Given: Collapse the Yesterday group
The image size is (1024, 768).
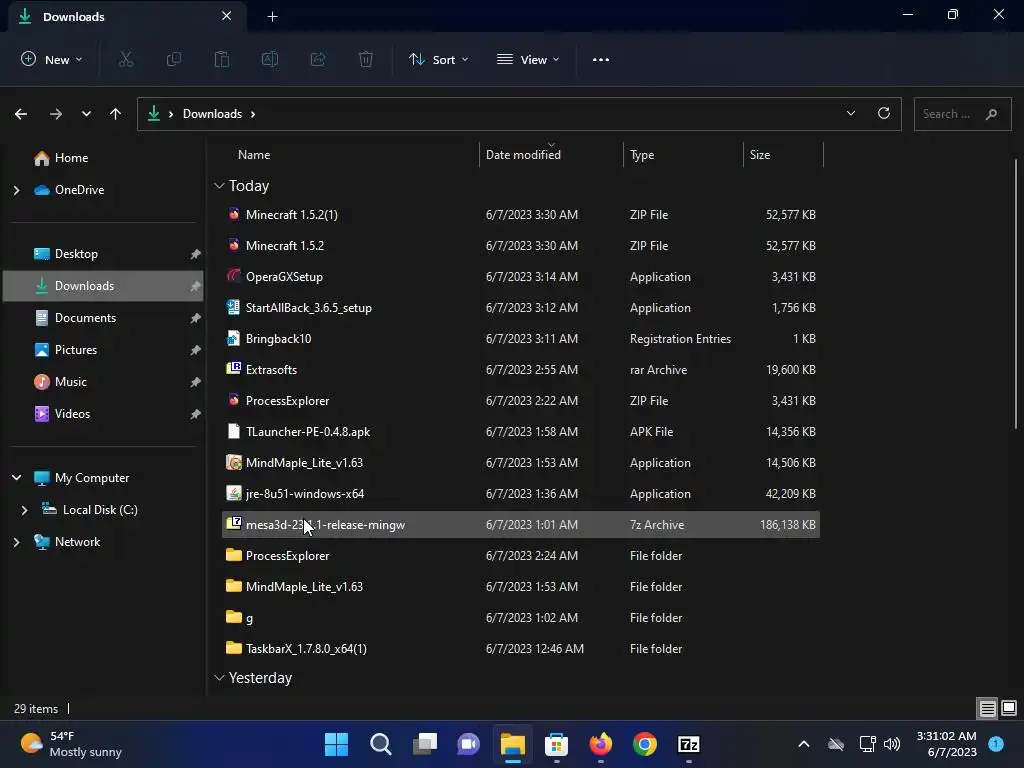Looking at the screenshot, I should point(219,678).
